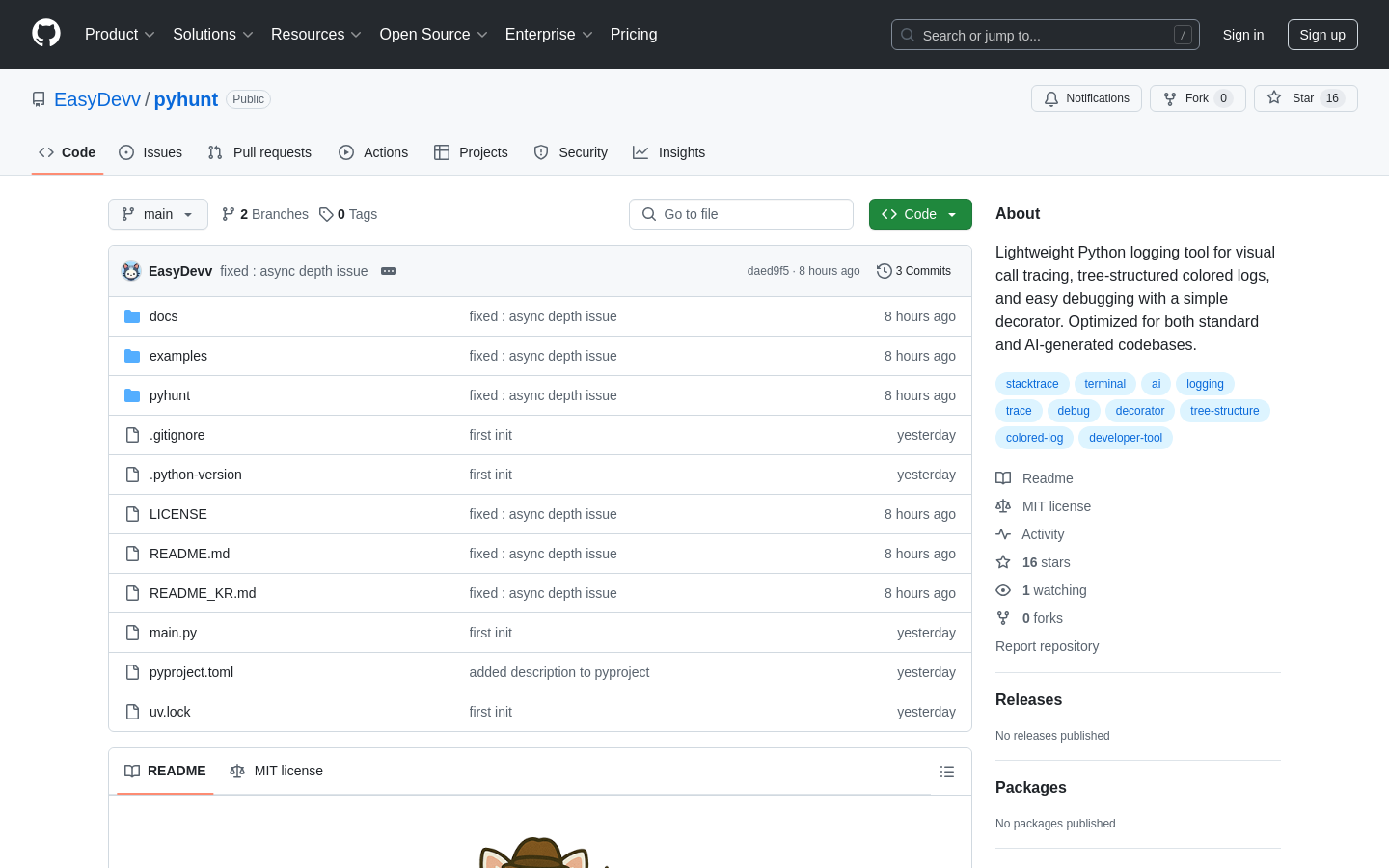Open the EasyDevv owner link
1389x868 pixels.
pos(97,99)
